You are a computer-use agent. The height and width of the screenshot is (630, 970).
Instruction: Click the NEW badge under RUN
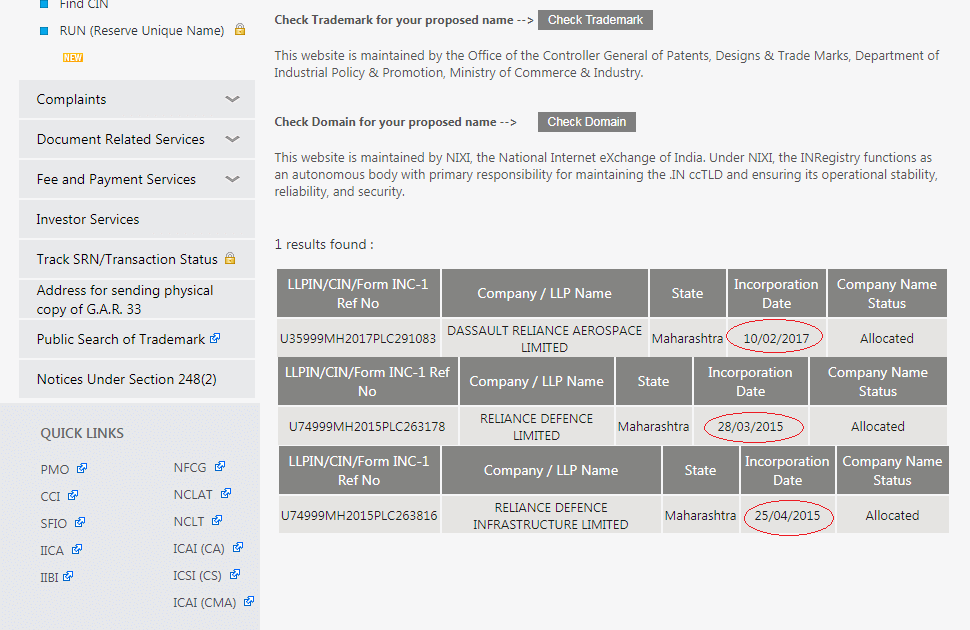click(x=72, y=58)
